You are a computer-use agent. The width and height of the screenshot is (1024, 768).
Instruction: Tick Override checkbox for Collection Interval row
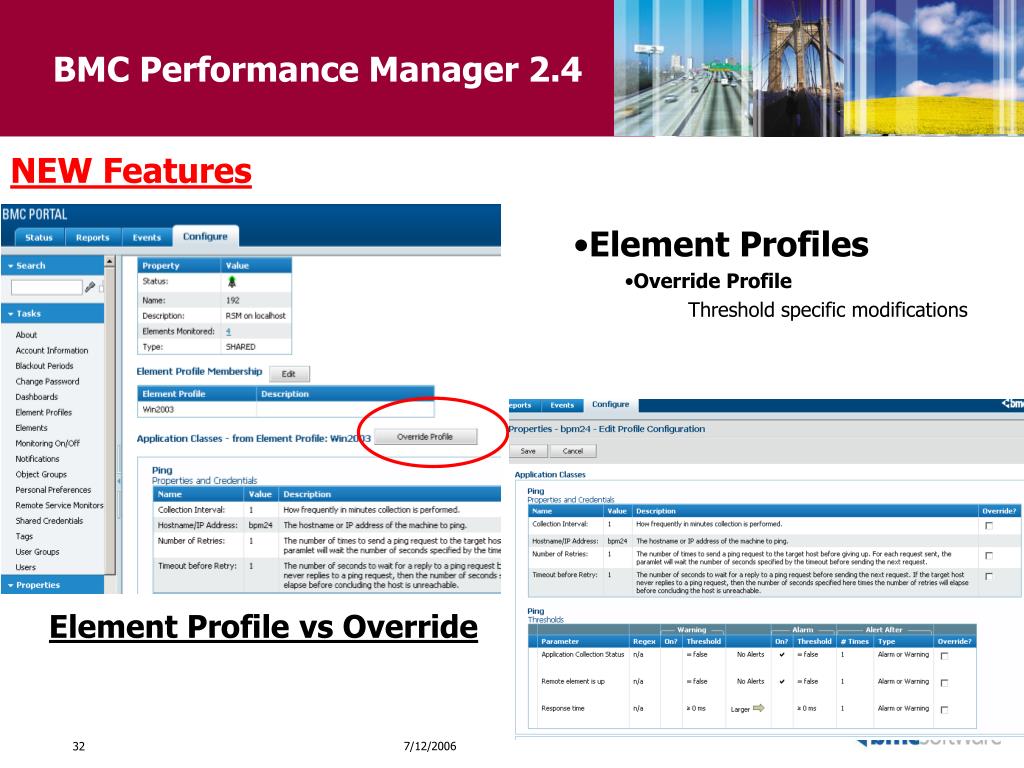click(989, 526)
